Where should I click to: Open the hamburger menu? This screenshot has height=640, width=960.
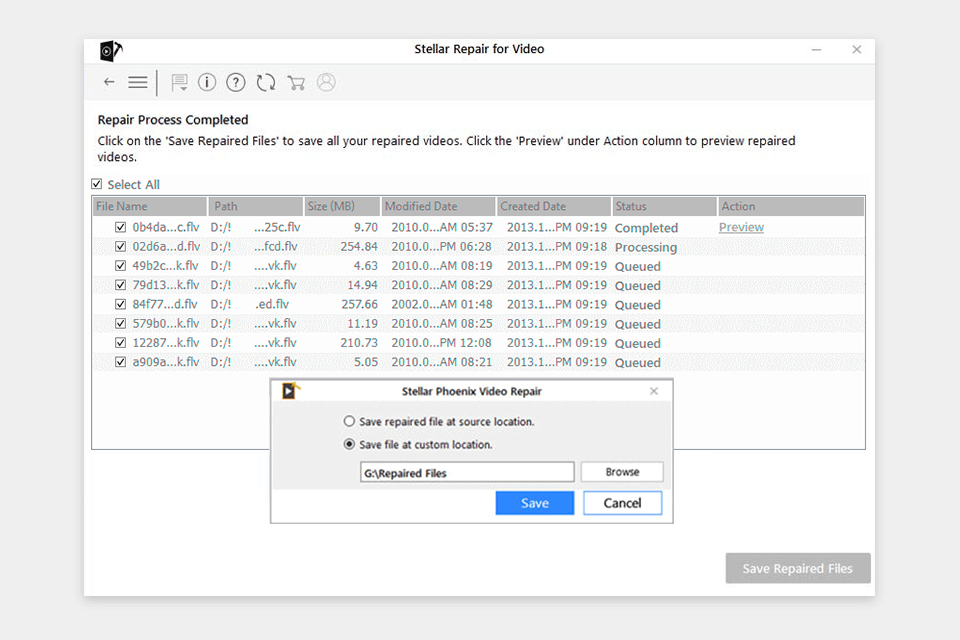coord(138,82)
